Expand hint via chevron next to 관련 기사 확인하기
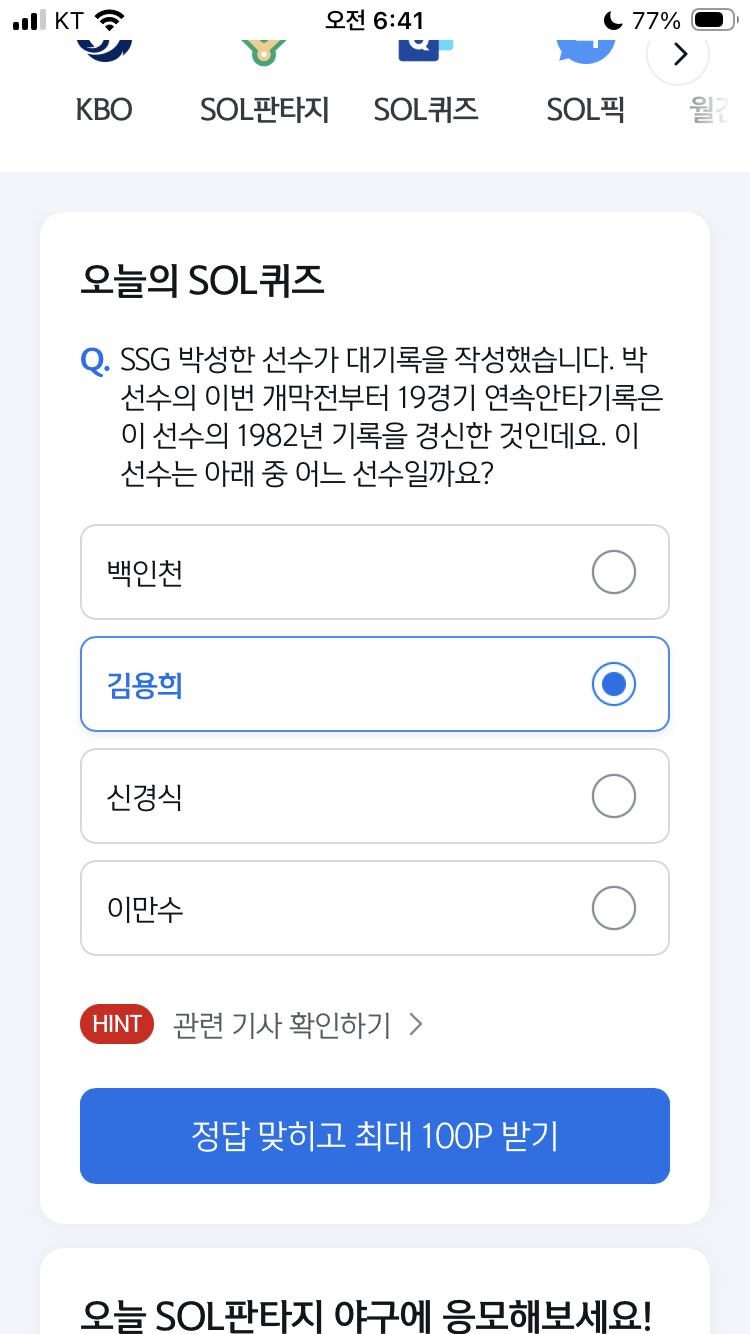This screenshot has height=1334, width=750. [x=417, y=1024]
